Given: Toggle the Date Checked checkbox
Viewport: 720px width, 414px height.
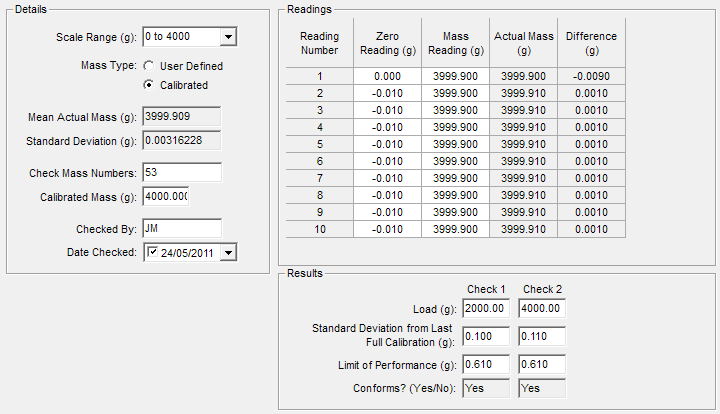Looking at the screenshot, I should coord(153,253).
